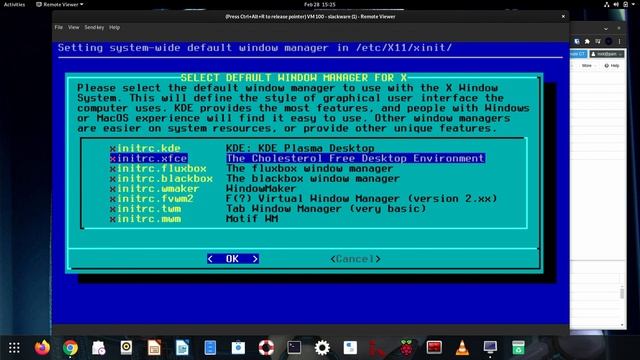Click the Cancel button in the dialog

355,259
